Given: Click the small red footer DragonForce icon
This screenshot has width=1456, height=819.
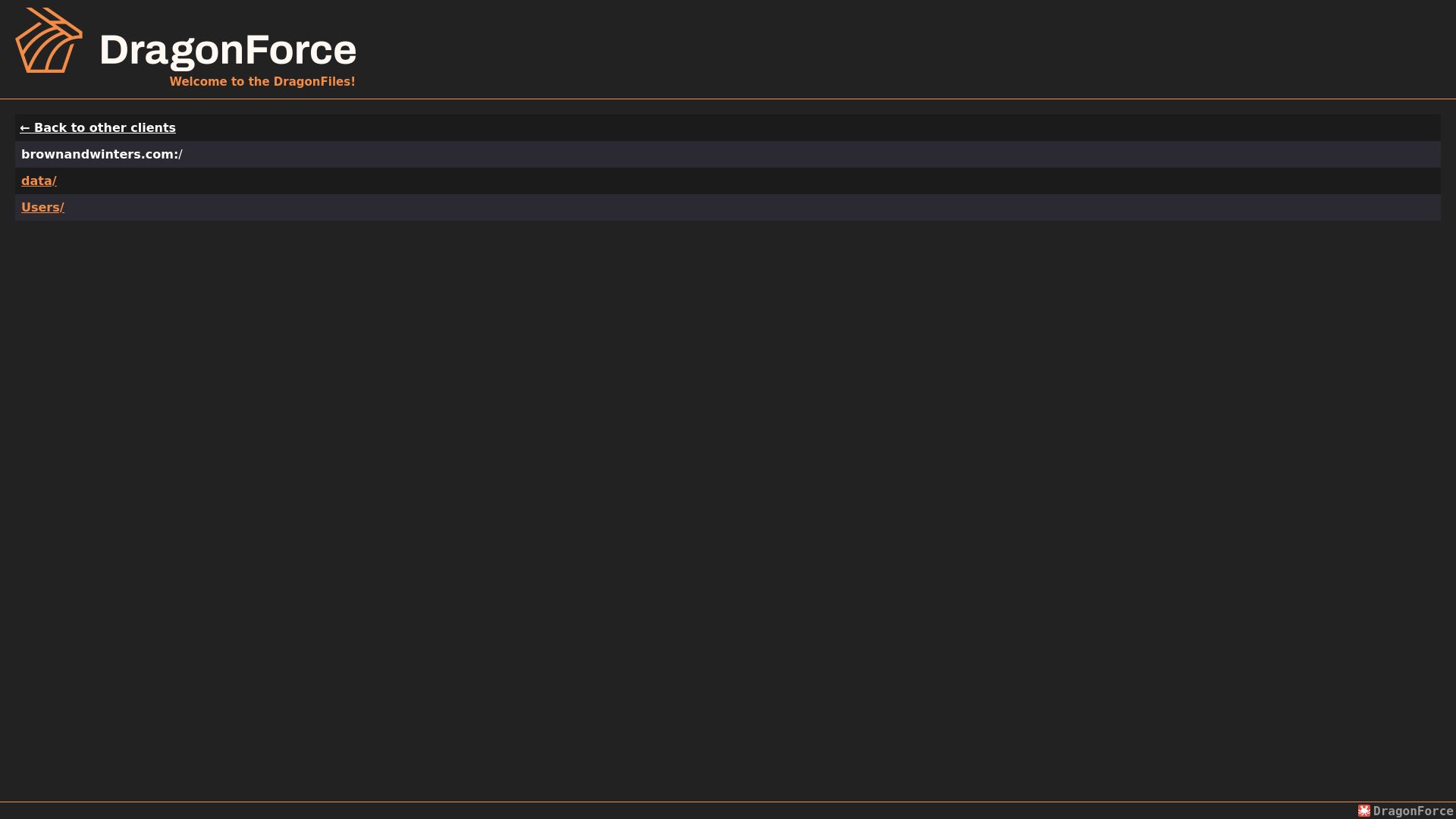Looking at the screenshot, I should 1364,811.
